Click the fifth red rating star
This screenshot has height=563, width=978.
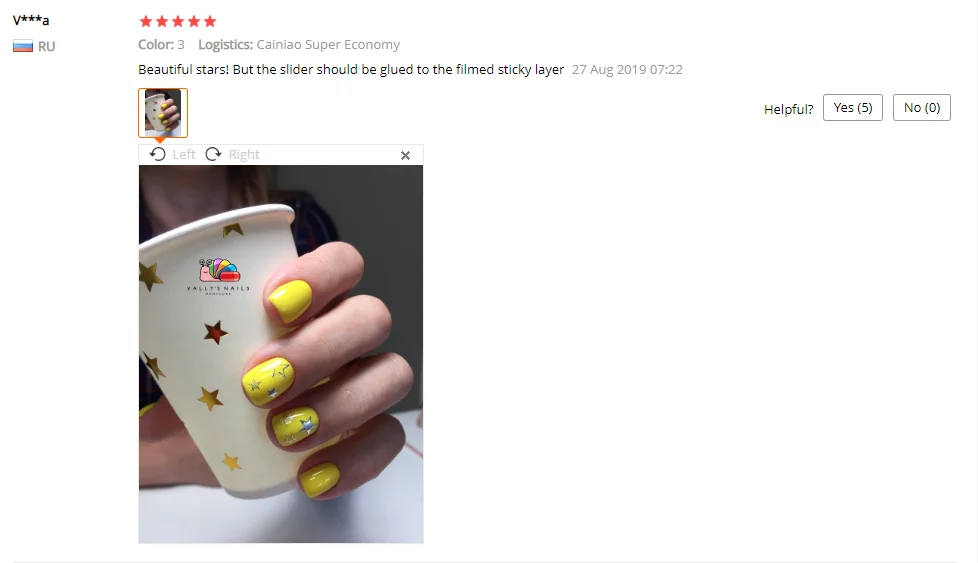coord(210,22)
